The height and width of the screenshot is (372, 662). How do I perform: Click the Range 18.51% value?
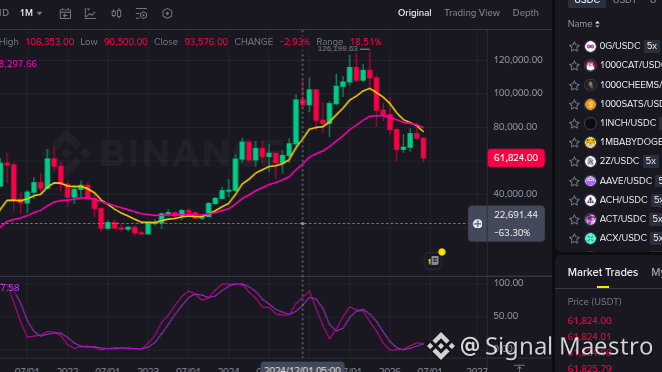[x=366, y=42]
